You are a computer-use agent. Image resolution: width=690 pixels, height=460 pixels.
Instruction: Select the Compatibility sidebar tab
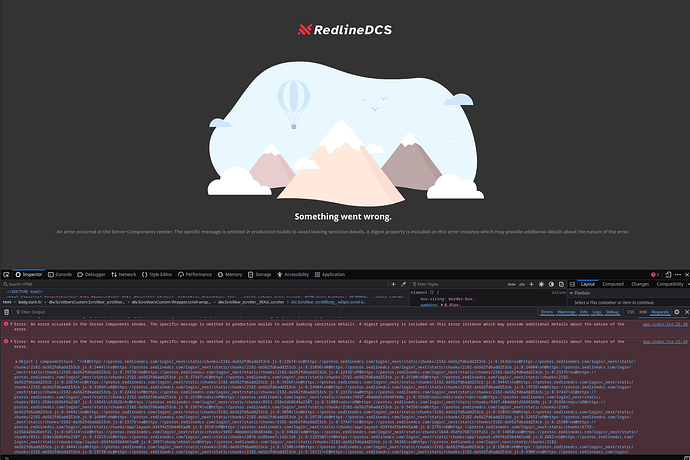[x=670, y=284]
